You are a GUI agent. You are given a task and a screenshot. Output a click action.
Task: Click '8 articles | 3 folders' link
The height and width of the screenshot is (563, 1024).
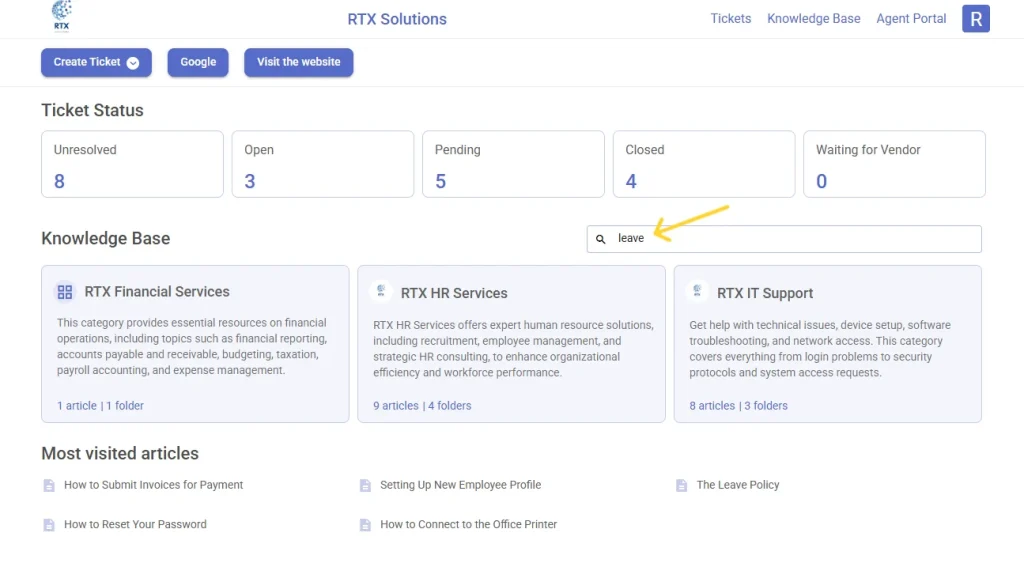(739, 406)
